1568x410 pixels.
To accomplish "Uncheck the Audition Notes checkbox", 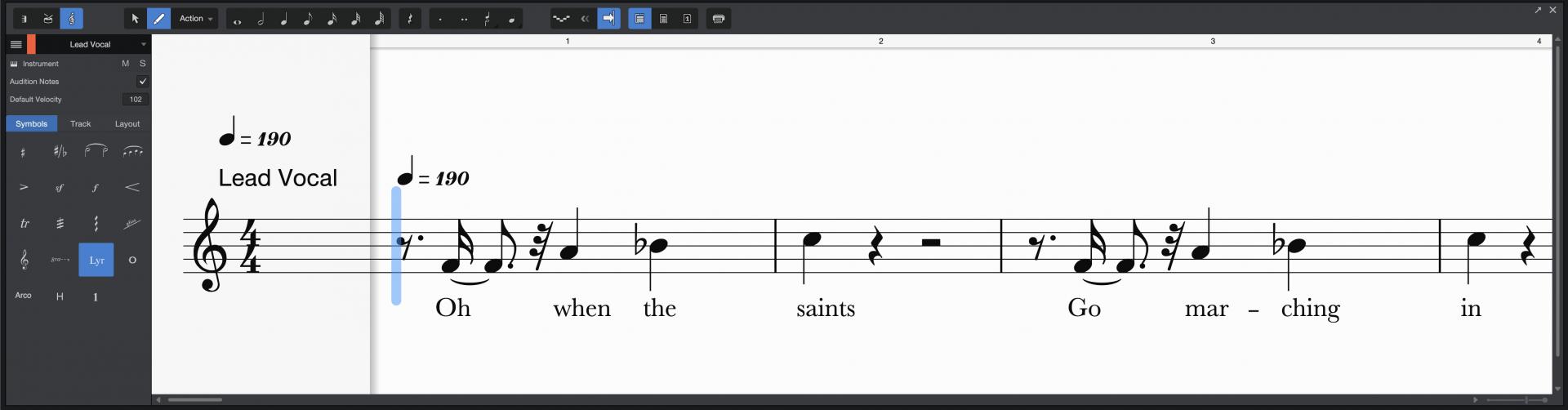I will point(143,82).
